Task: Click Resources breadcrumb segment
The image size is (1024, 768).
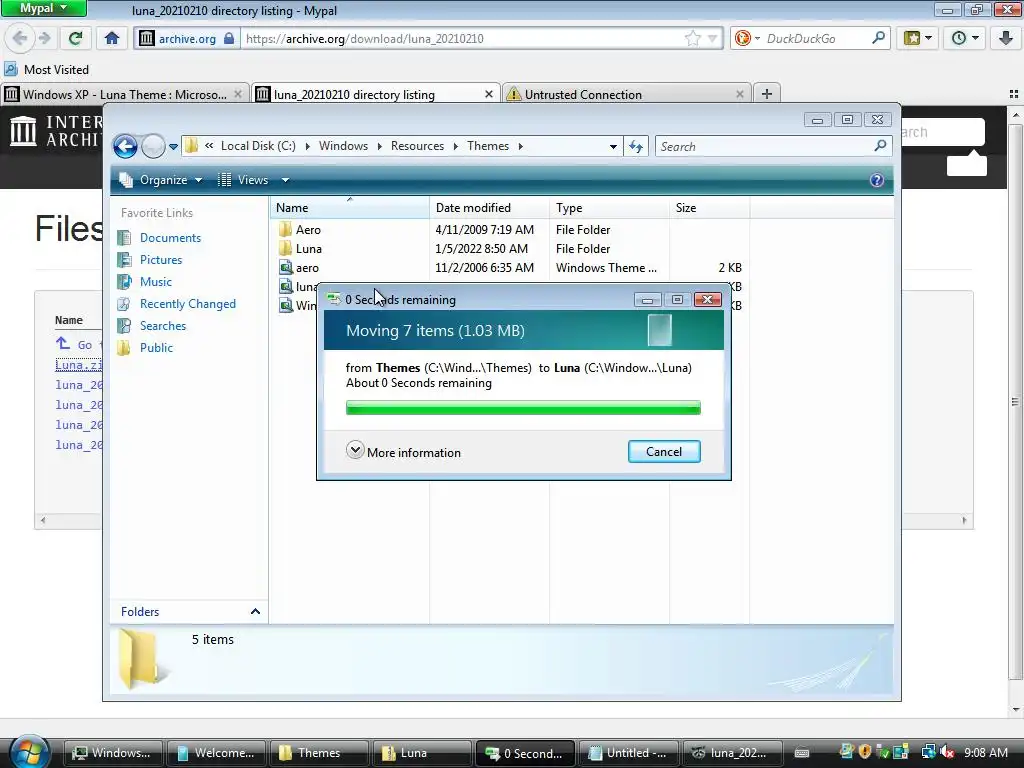Action: [x=417, y=146]
